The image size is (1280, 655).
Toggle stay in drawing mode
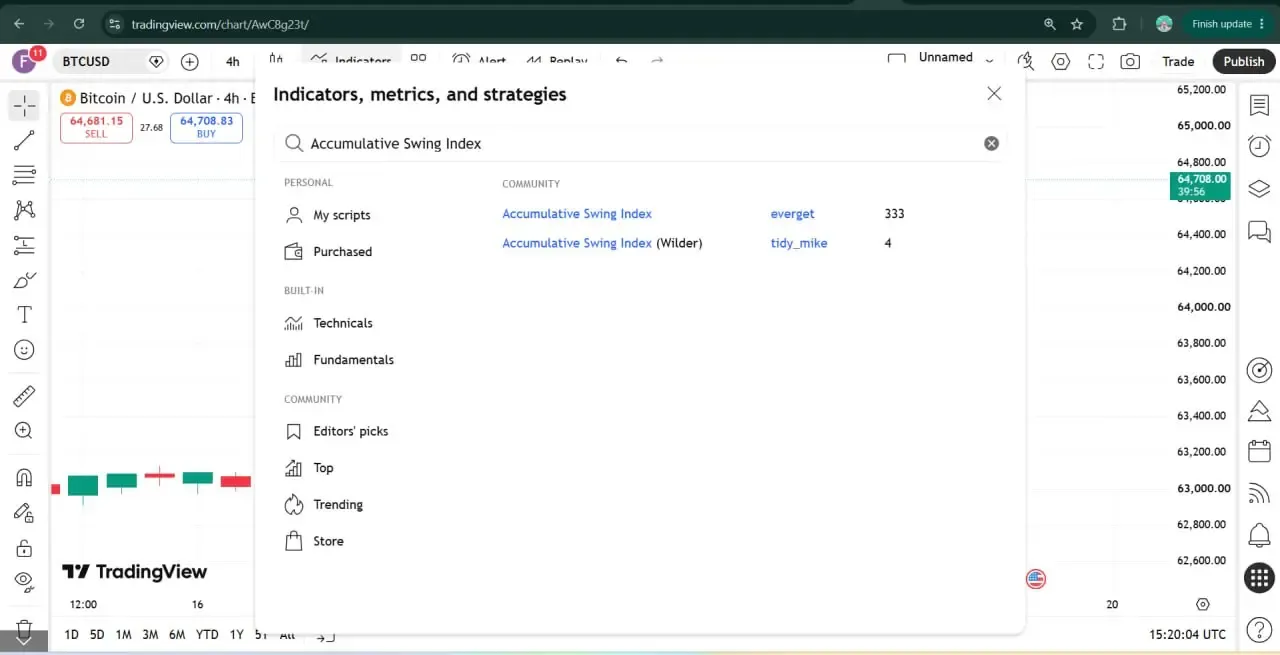click(24, 512)
